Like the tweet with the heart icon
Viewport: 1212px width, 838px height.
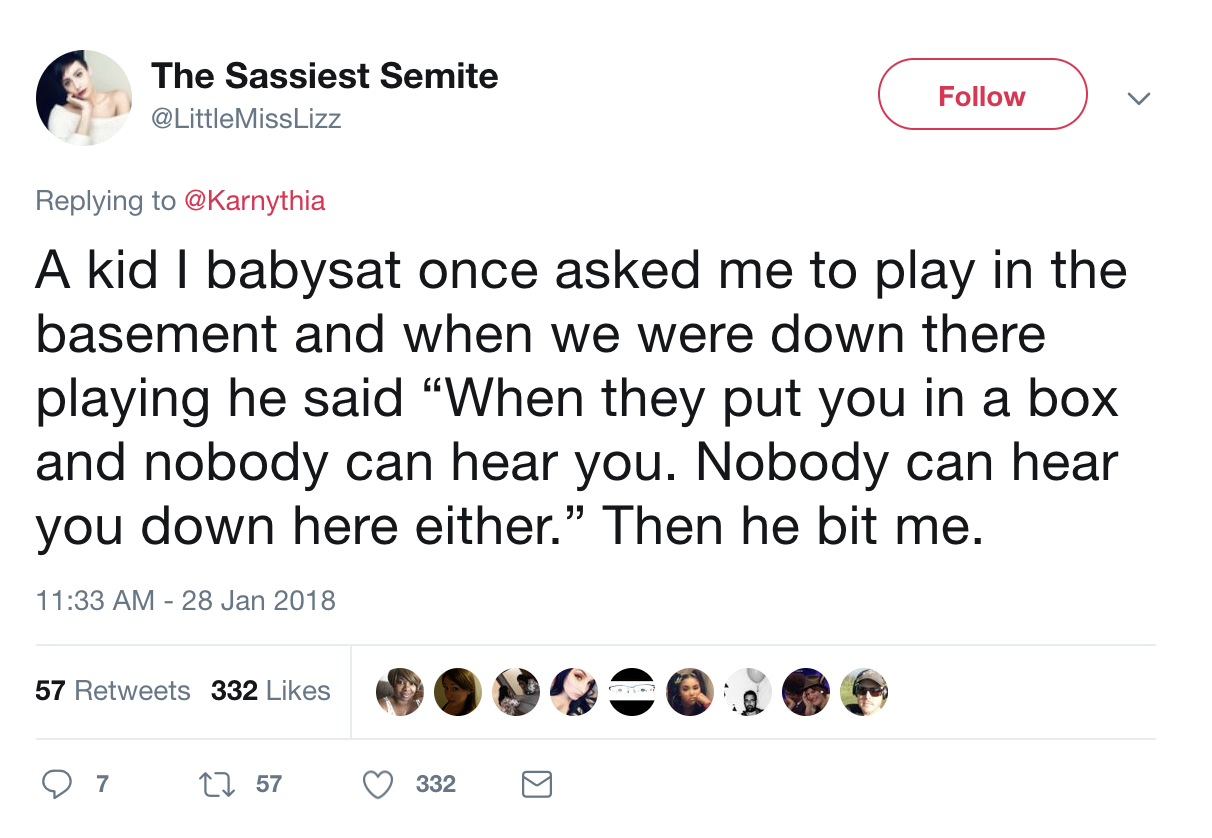tap(378, 785)
